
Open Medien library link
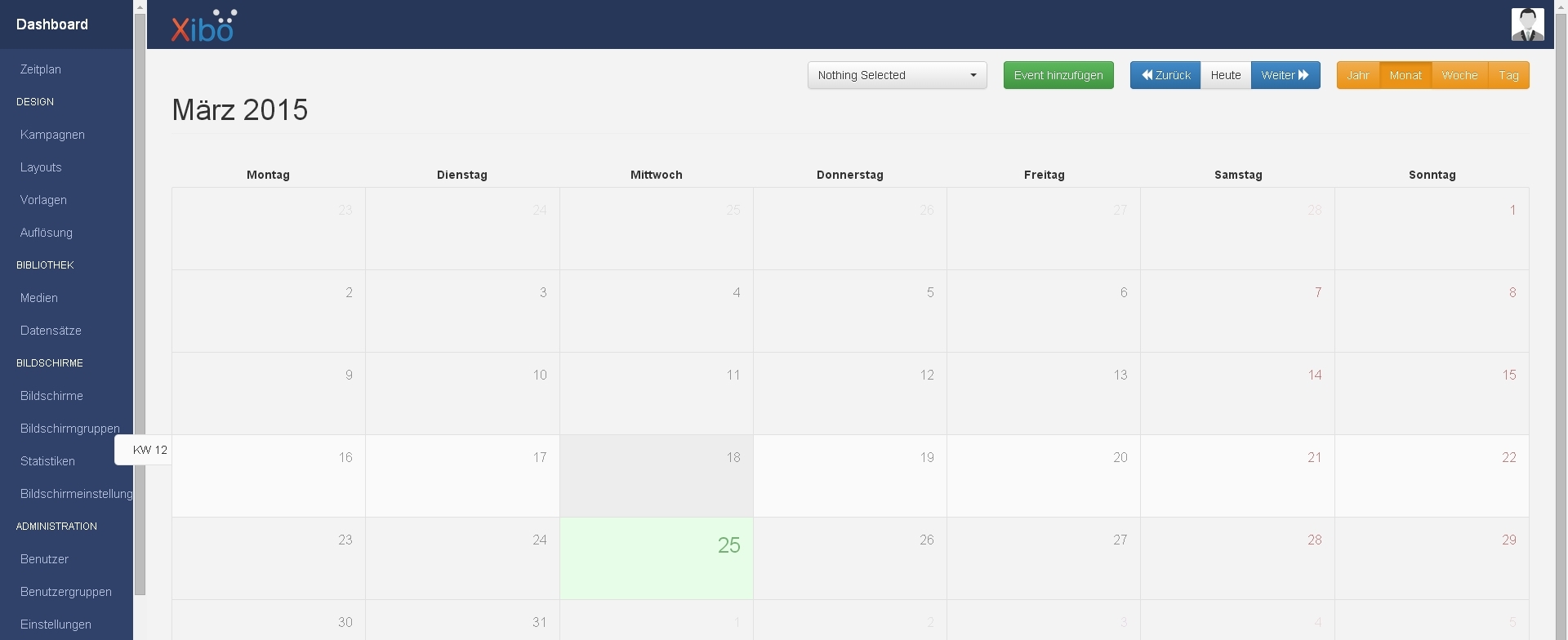[x=39, y=298]
